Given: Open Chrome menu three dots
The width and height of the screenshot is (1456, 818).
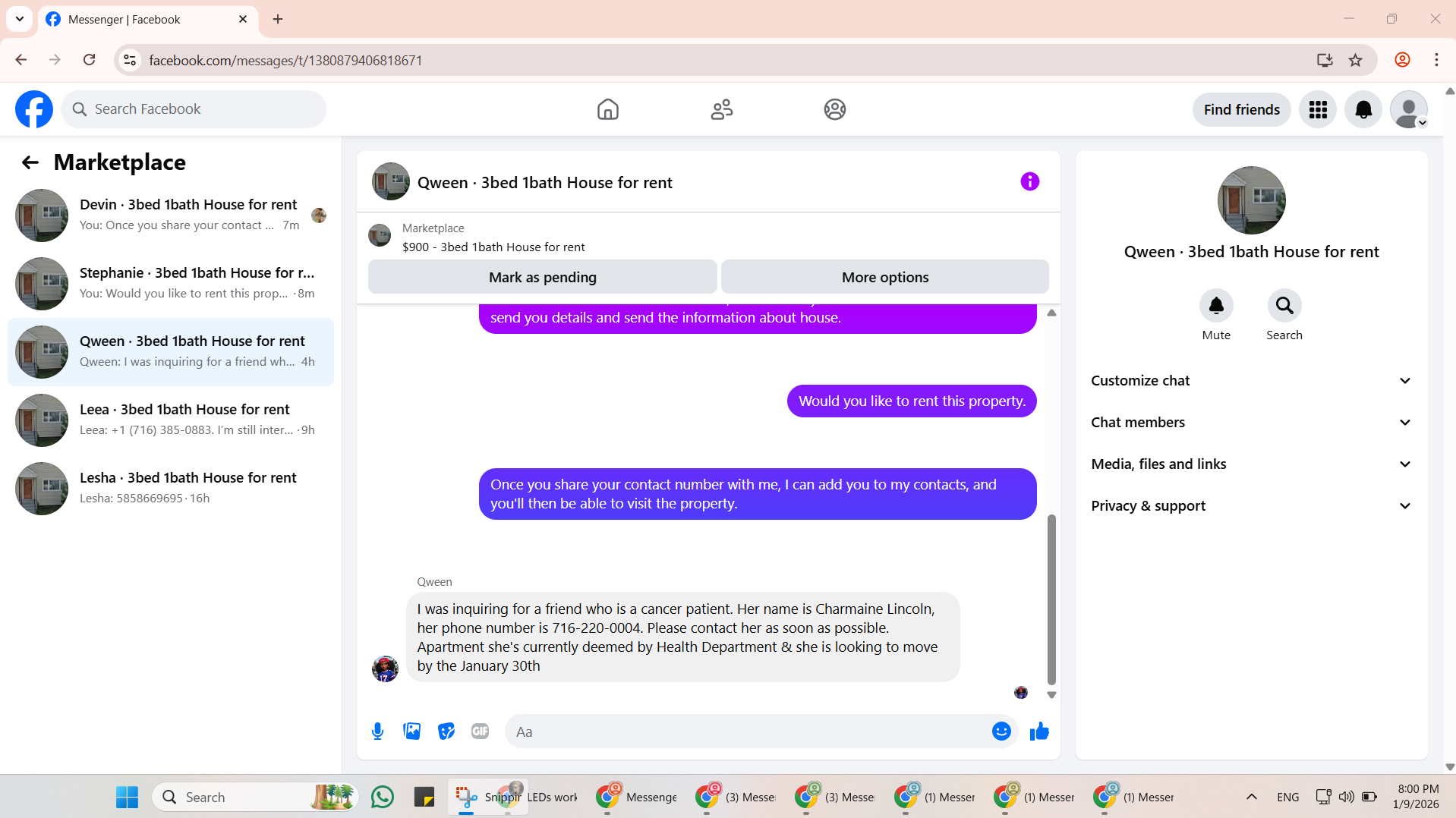Looking at the screenshot, I should click(1436, 60).
